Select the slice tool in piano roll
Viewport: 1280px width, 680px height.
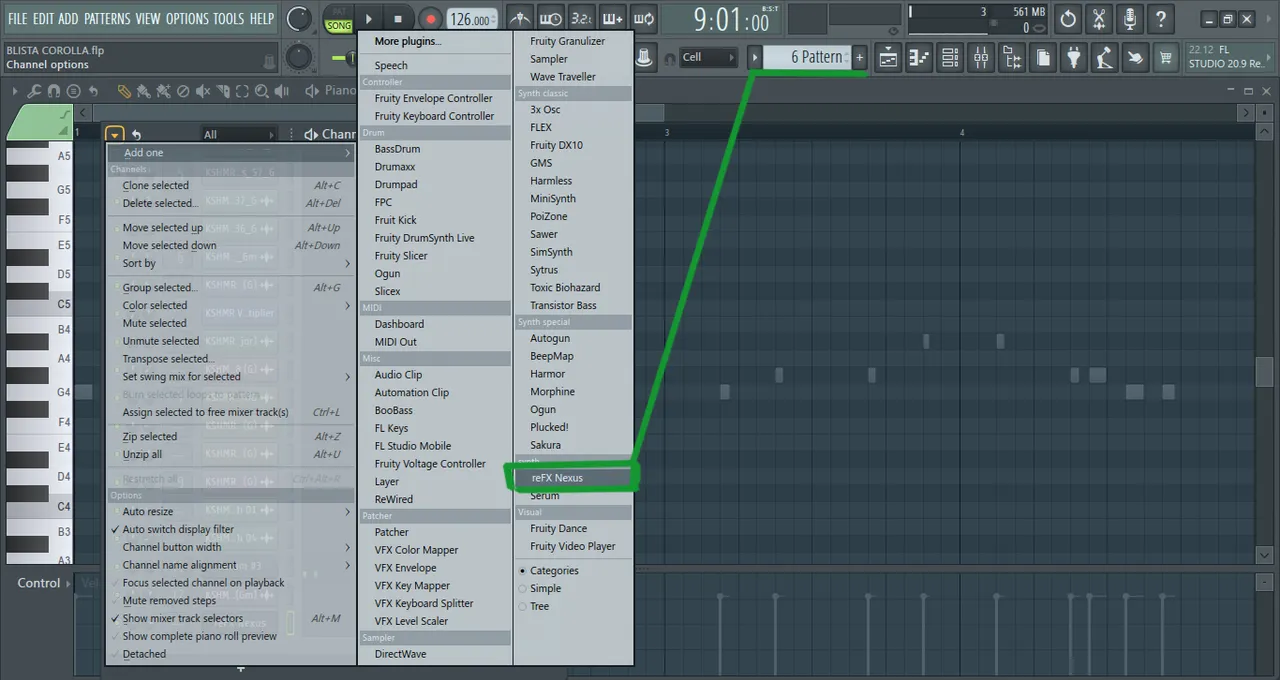tap(223, 91)
